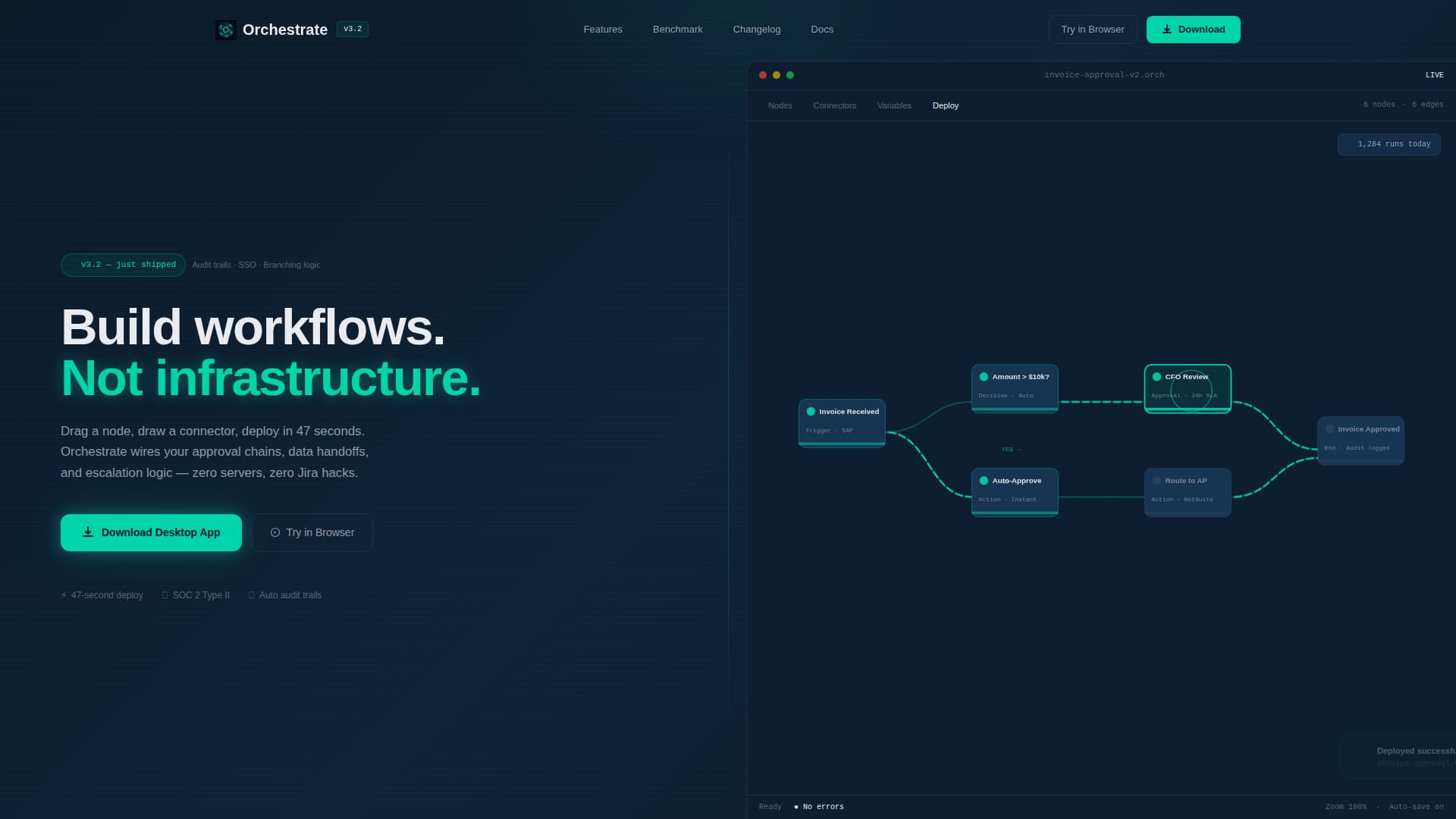Viewport: 1456px width, 819px height.
Task: Click the 47-second deploy text
Action: tap(107, 595)
